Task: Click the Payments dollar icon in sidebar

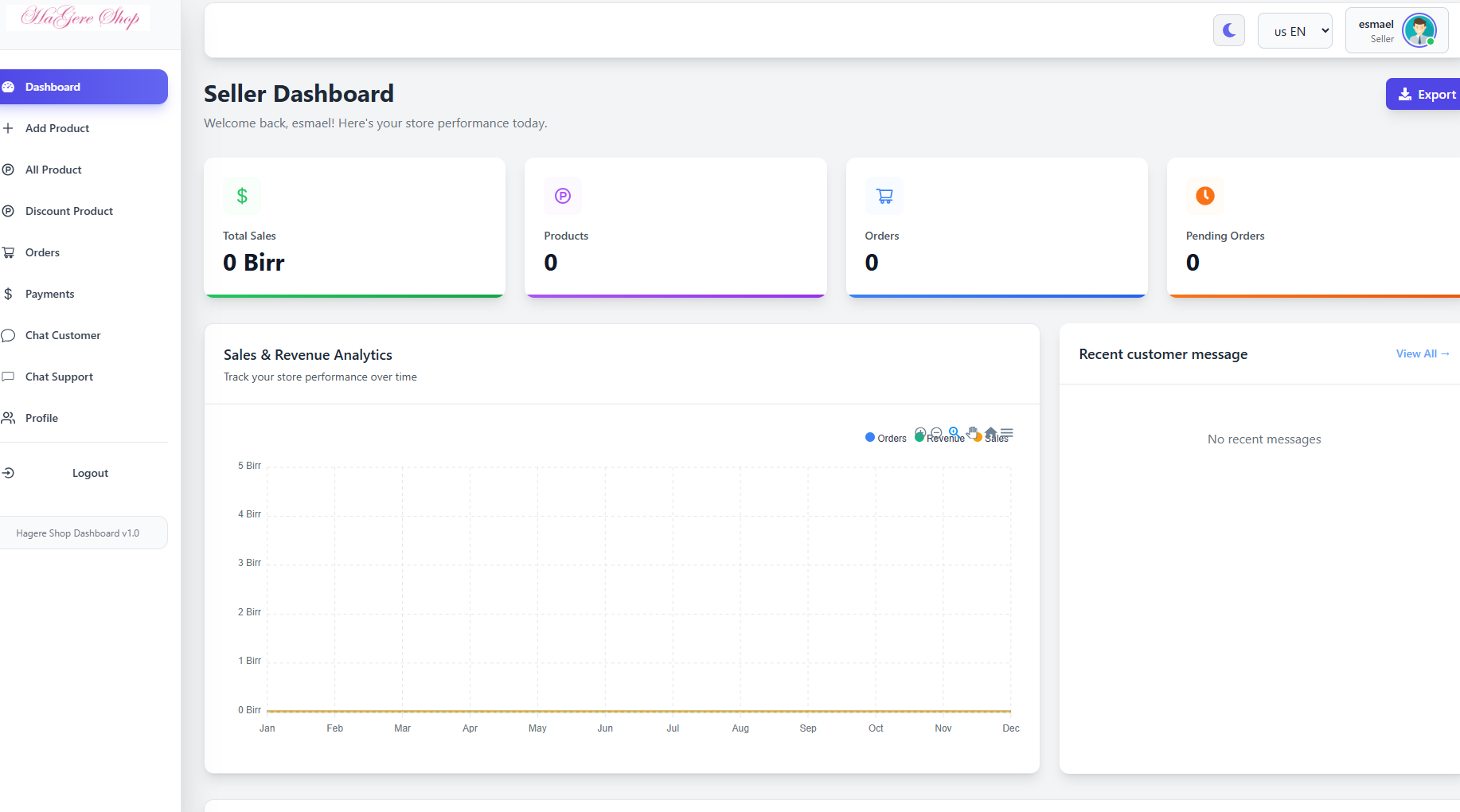Action: click(x=8, y=294)
